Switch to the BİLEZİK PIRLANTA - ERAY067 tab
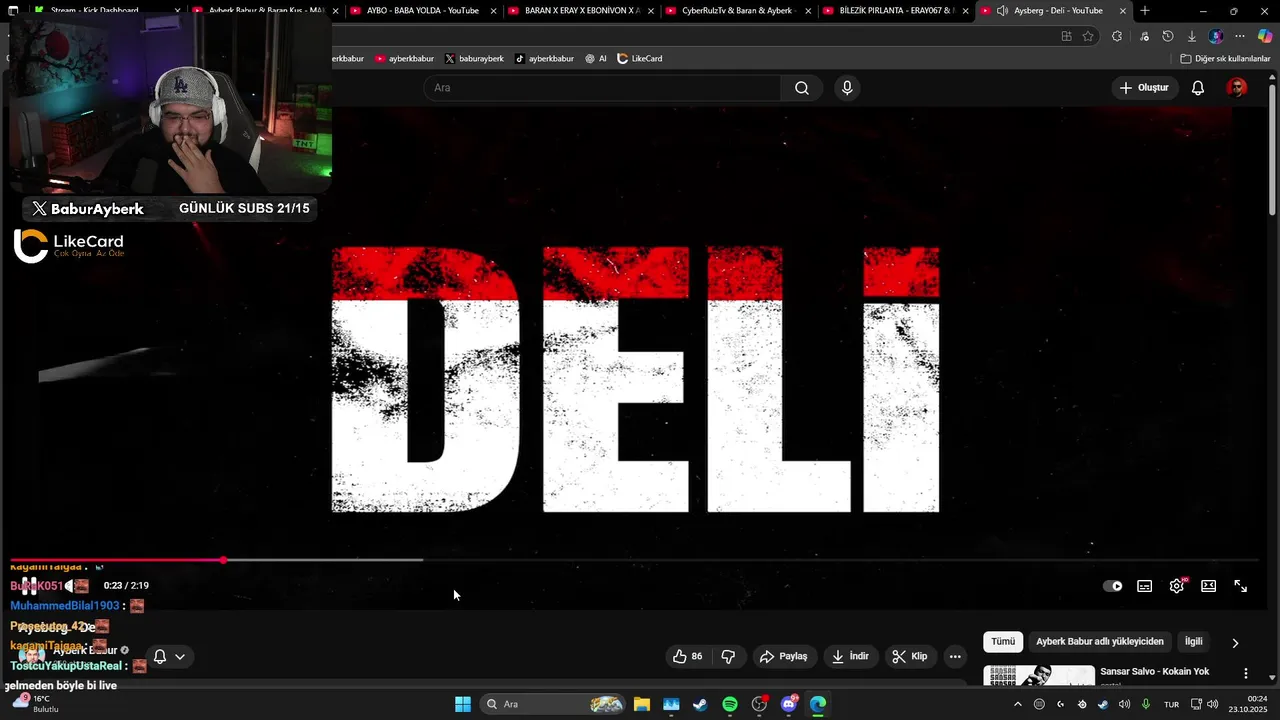Image resolution: width=1280 pixels, height=720 pixels. pos(895,10)
